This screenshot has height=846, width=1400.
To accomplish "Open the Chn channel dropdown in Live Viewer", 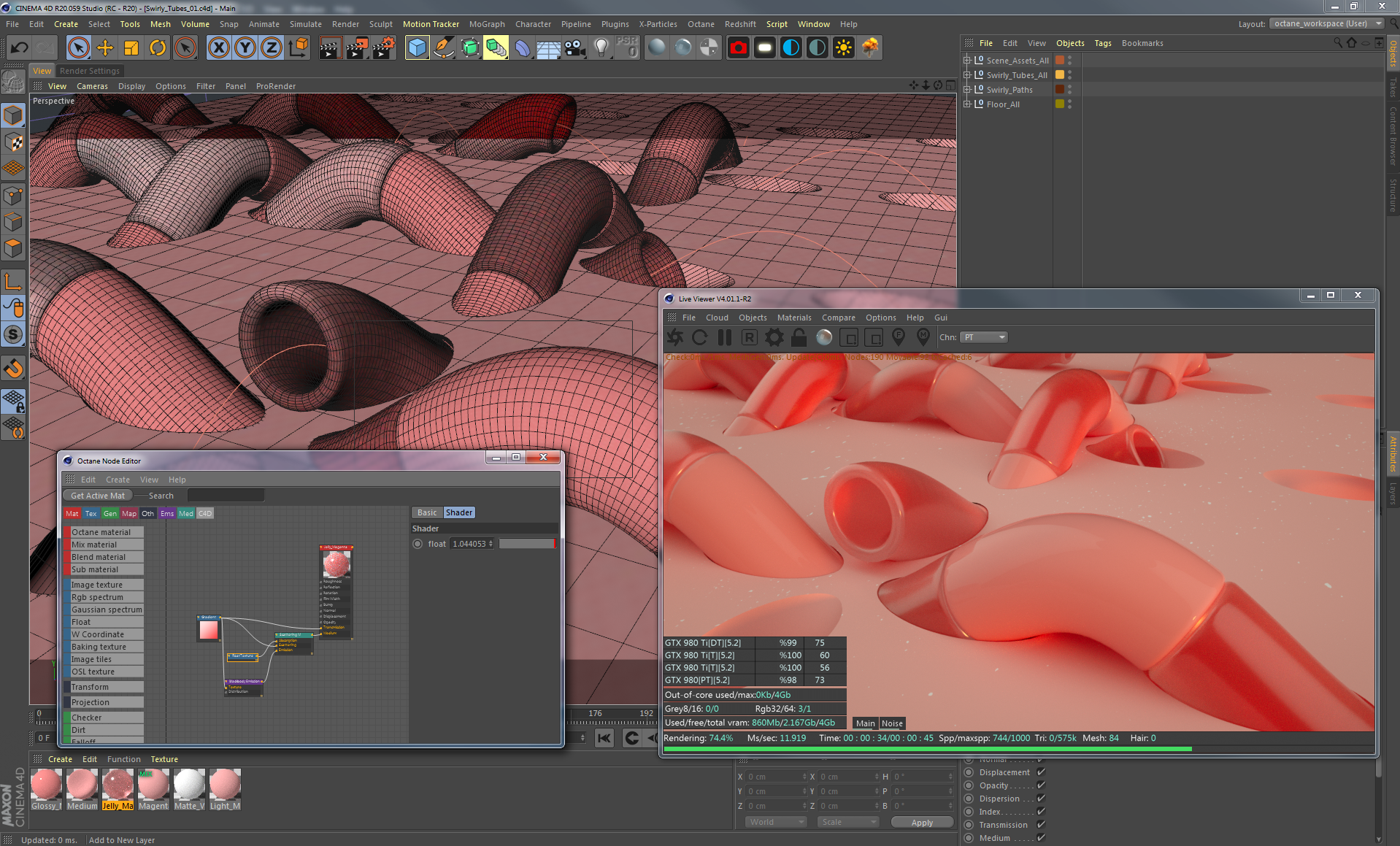I will (983, 337).
